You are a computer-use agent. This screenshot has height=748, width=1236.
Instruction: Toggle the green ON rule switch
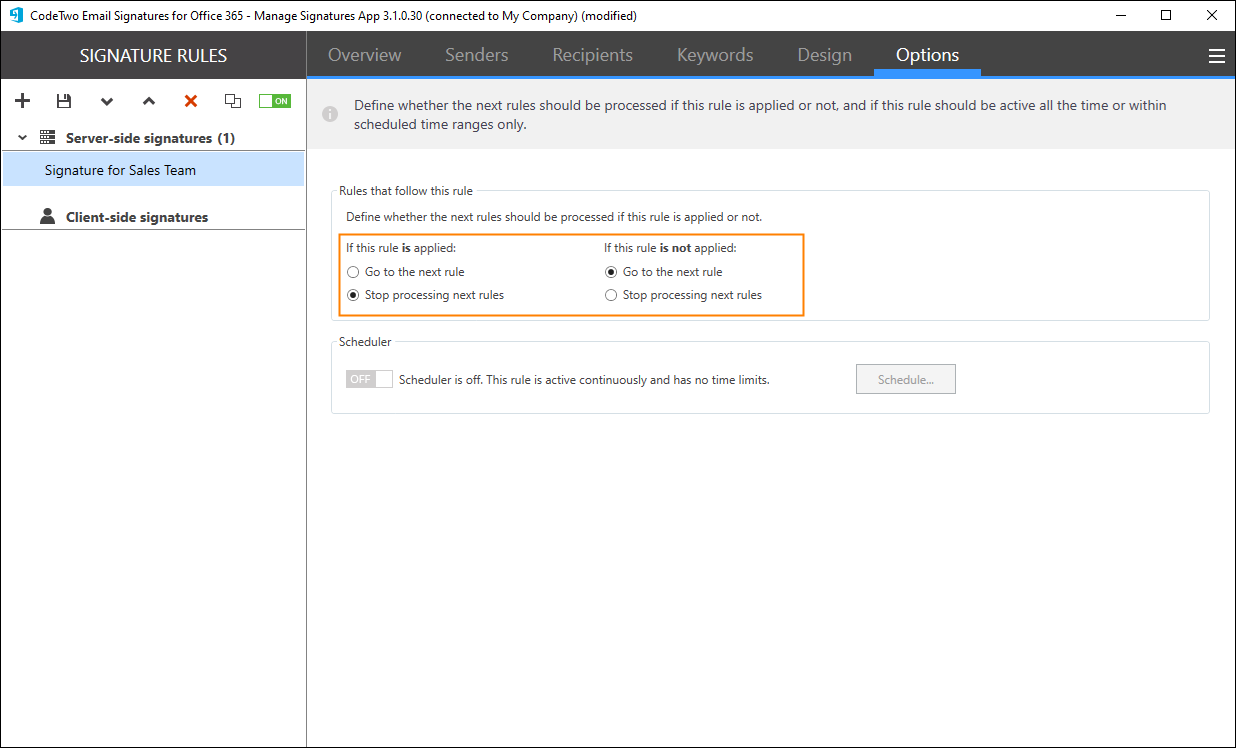point(274,101)
